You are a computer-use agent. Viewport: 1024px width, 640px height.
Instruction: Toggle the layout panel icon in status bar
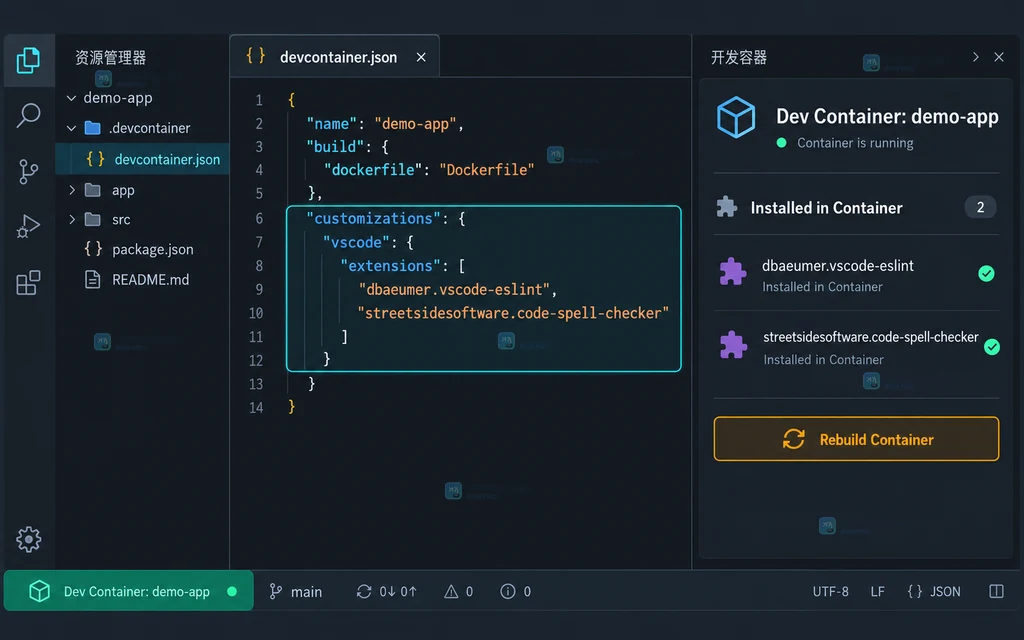(x=997, y=591)
